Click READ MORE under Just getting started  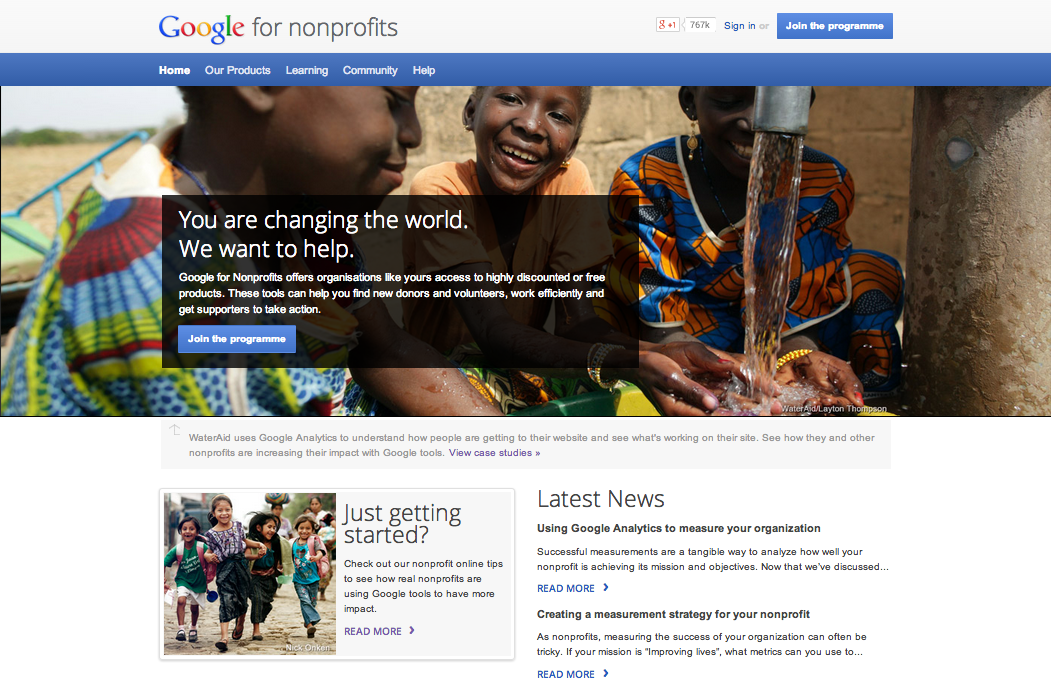373,631
